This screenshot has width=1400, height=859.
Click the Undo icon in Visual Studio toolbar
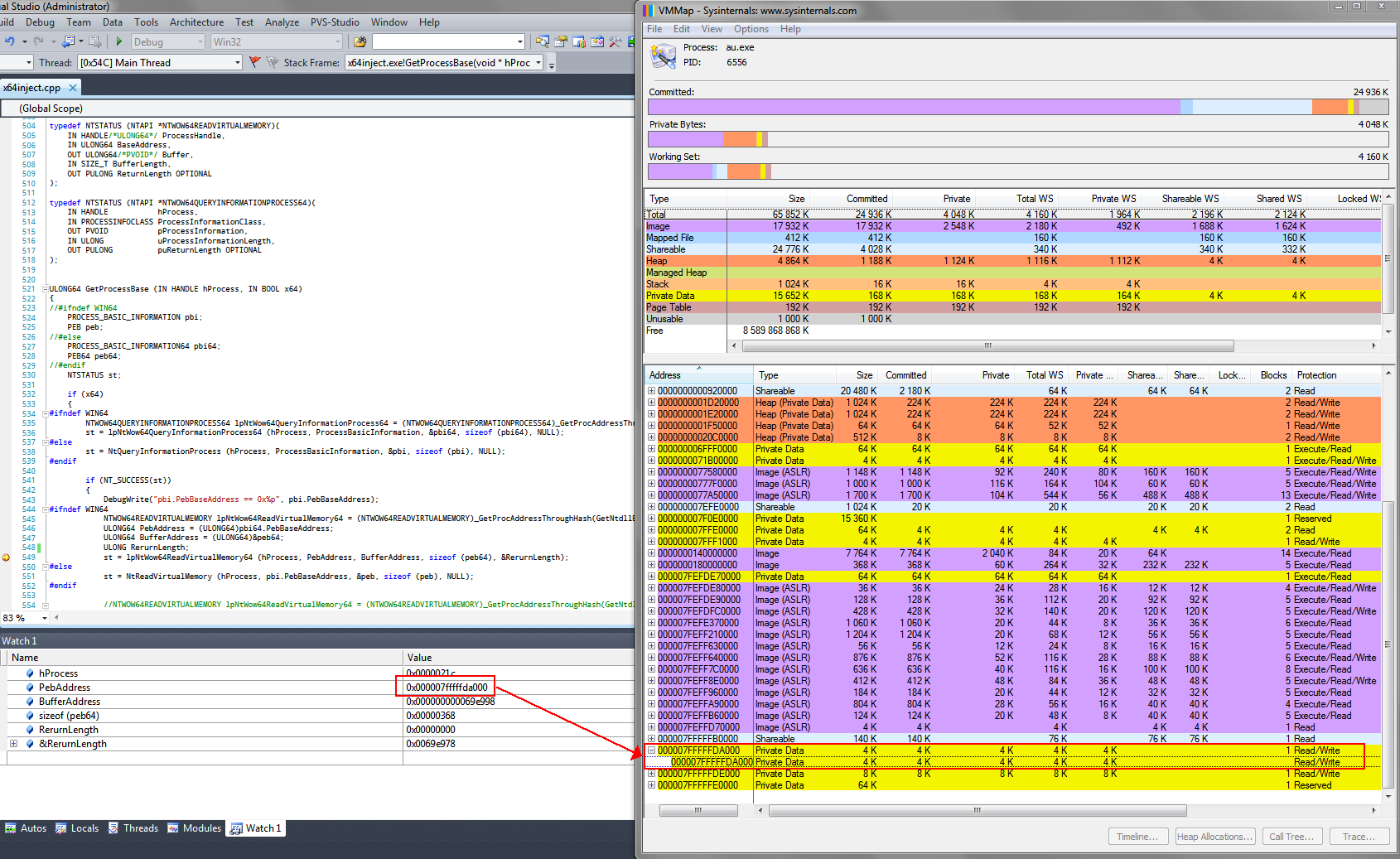coord(9,41)
